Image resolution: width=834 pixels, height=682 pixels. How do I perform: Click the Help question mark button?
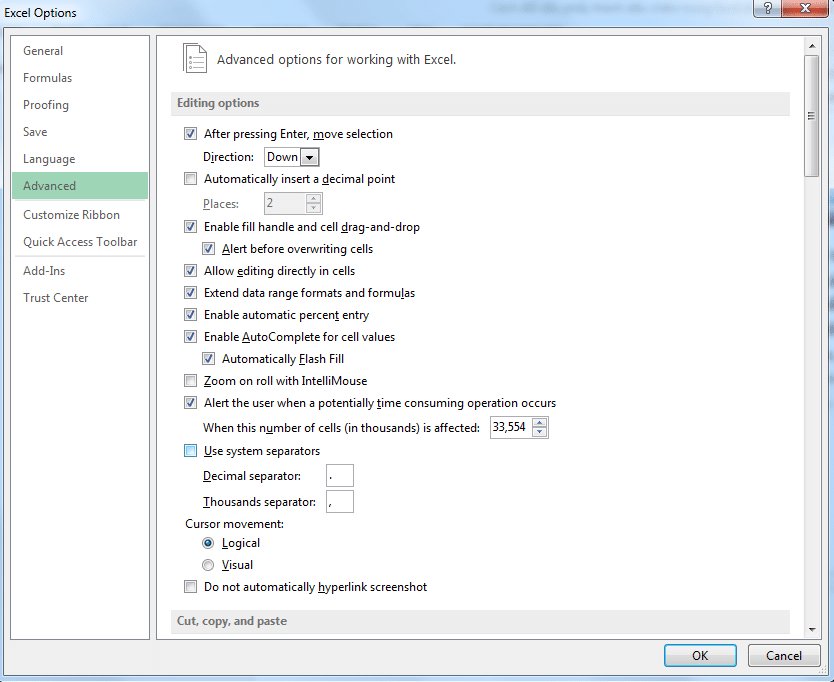(769, 8)
